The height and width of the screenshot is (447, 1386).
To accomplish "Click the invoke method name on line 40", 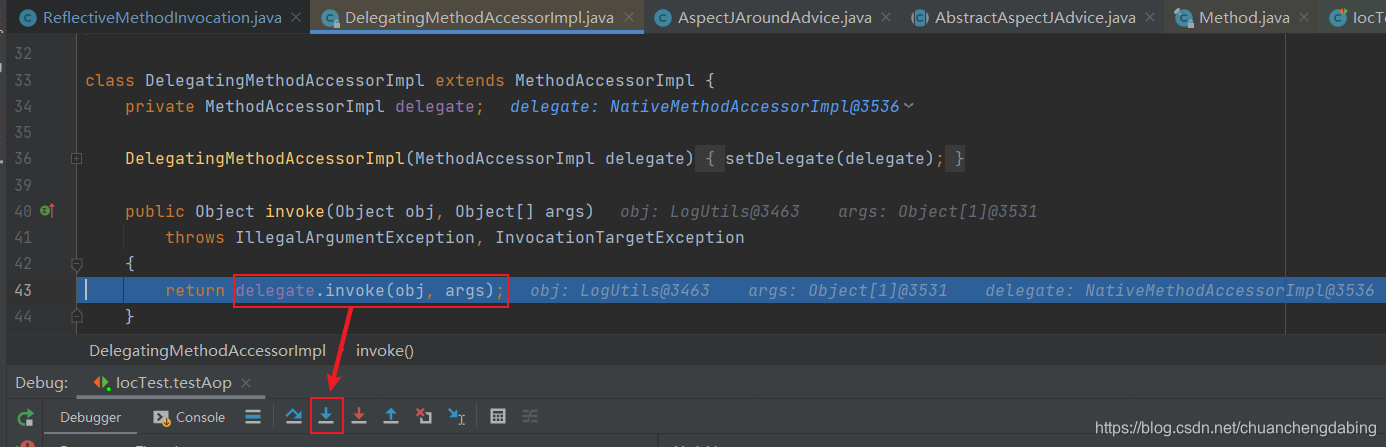I will [295, 211].
